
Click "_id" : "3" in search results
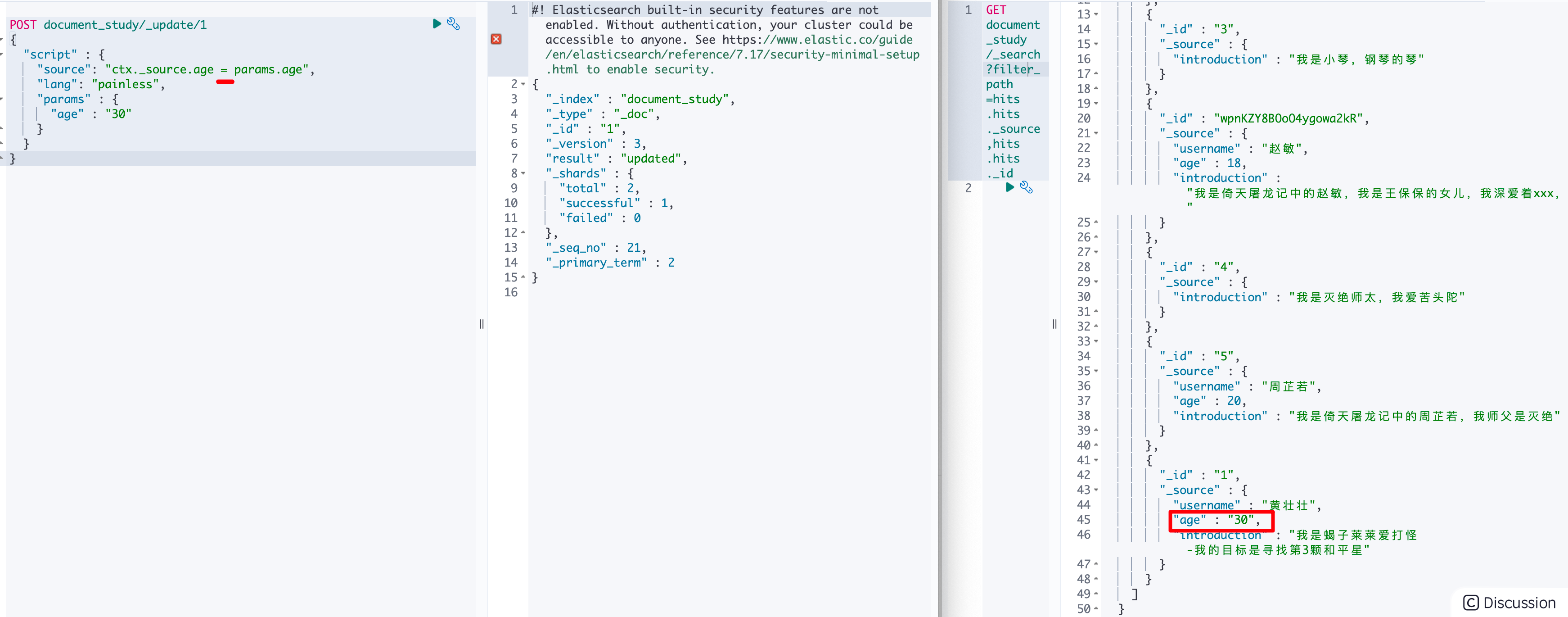[x=1199, y=29]
